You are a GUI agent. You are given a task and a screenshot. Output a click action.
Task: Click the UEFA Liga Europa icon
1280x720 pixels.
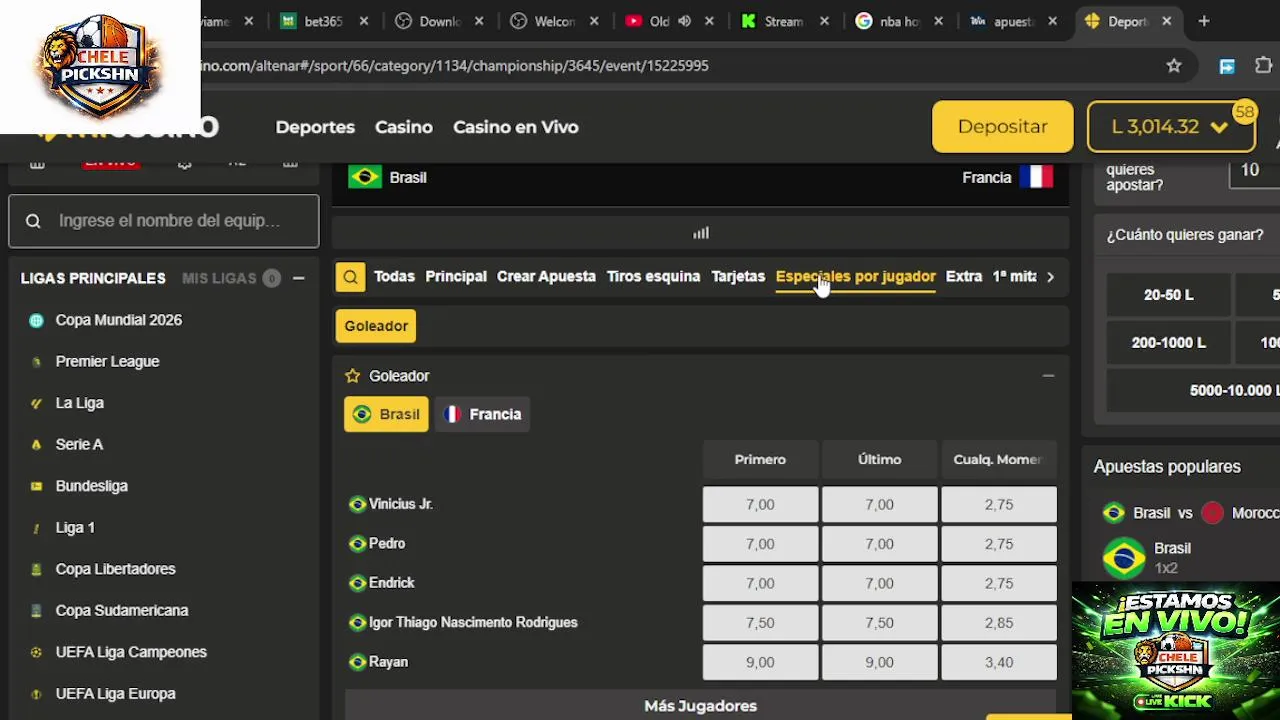(x=37, y=694)
